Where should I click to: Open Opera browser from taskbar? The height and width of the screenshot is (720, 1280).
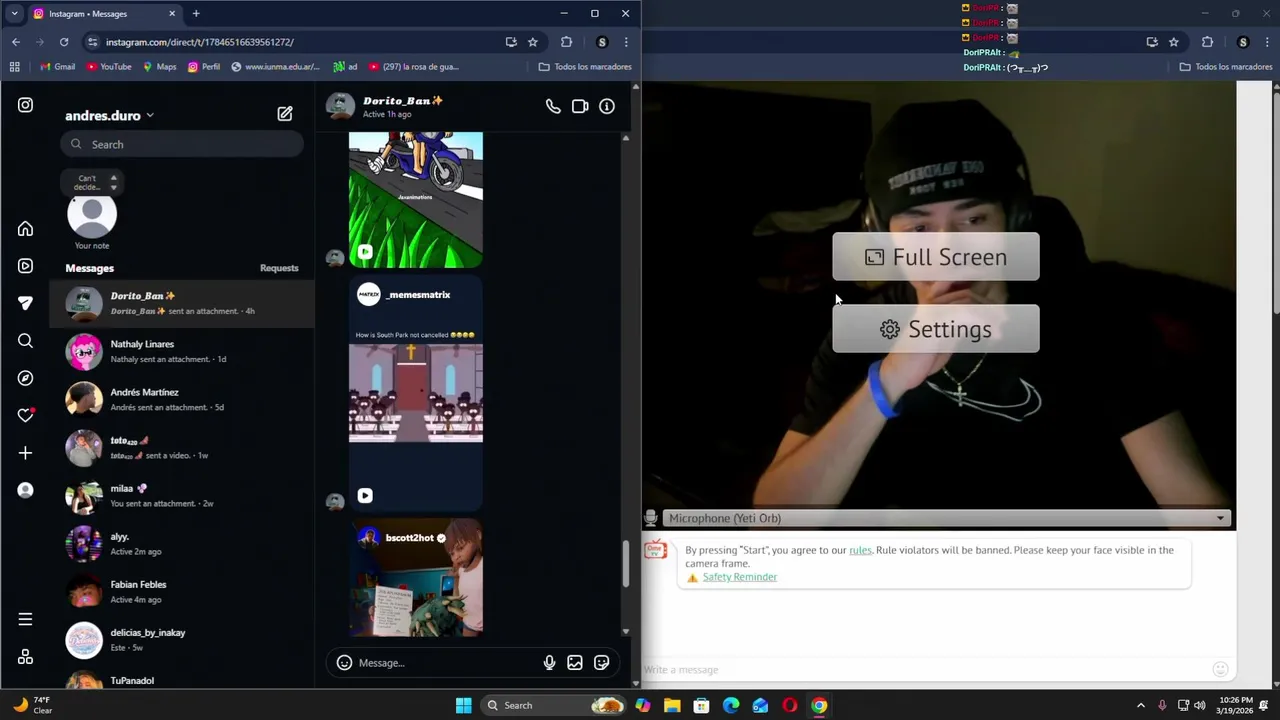790,705
